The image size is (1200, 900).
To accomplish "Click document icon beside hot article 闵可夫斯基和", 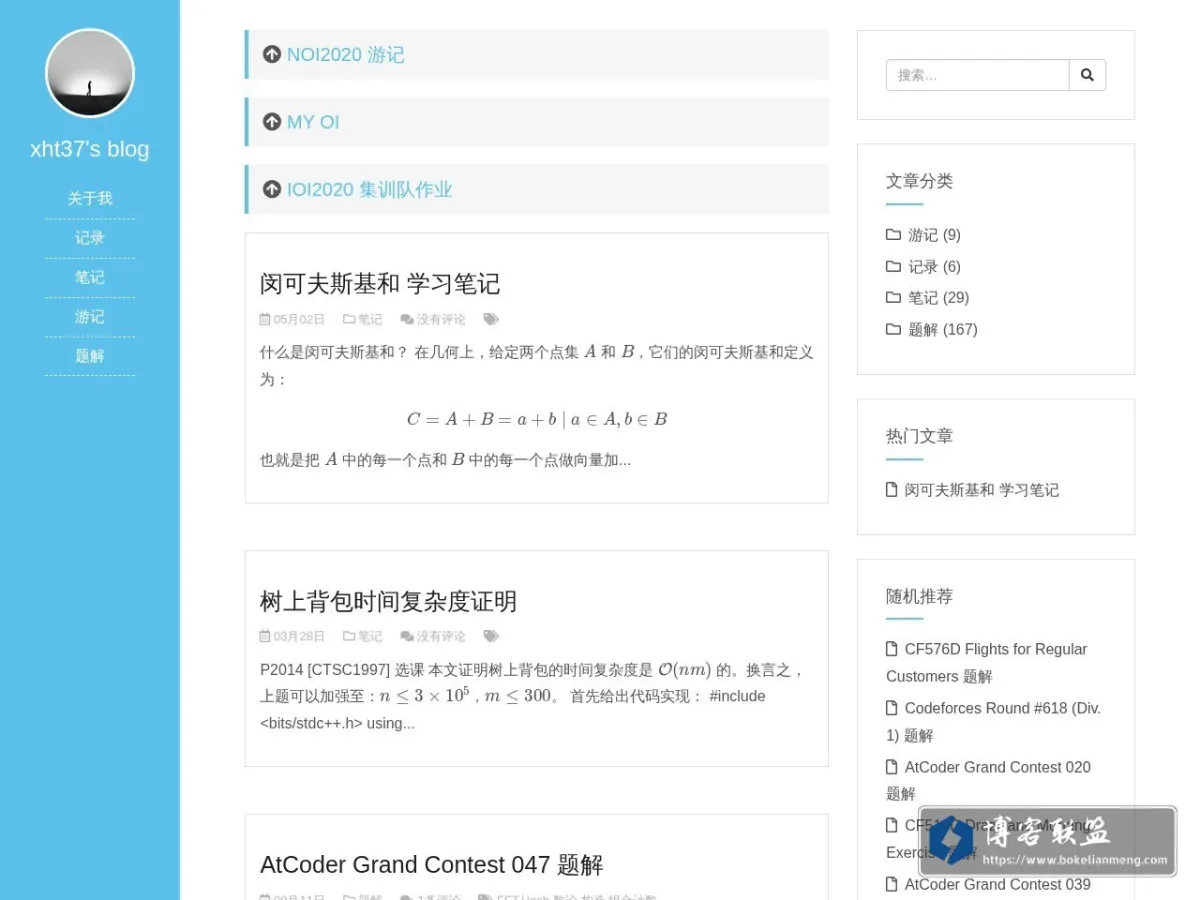I will click(x=892, y=490).
